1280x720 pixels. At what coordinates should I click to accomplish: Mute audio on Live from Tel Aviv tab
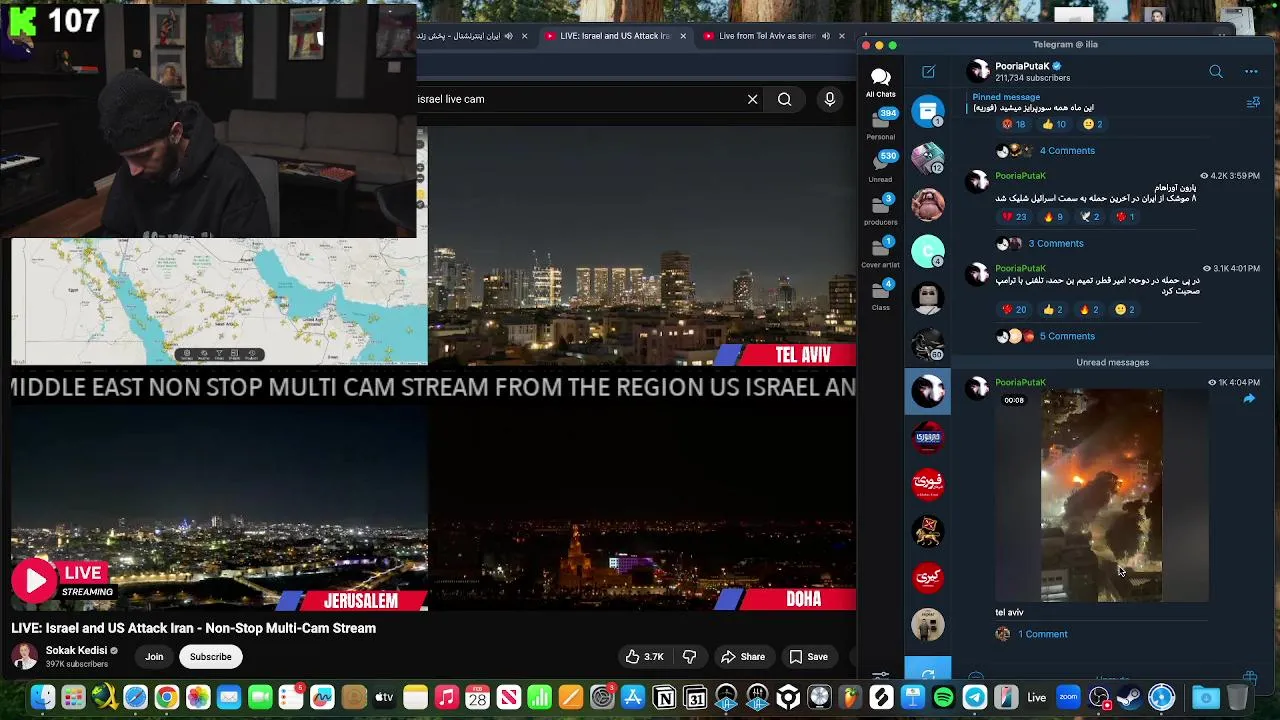pyautogui.click(x=826, y=36)
